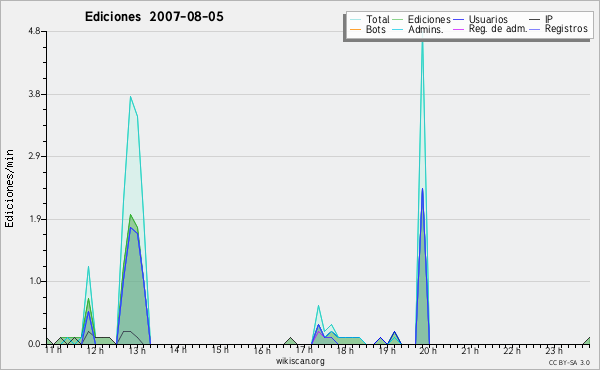This screenshot has height=370, width=600.
Task: Click the 'wikiscan.org' caption
Action: tap(300, 361)
